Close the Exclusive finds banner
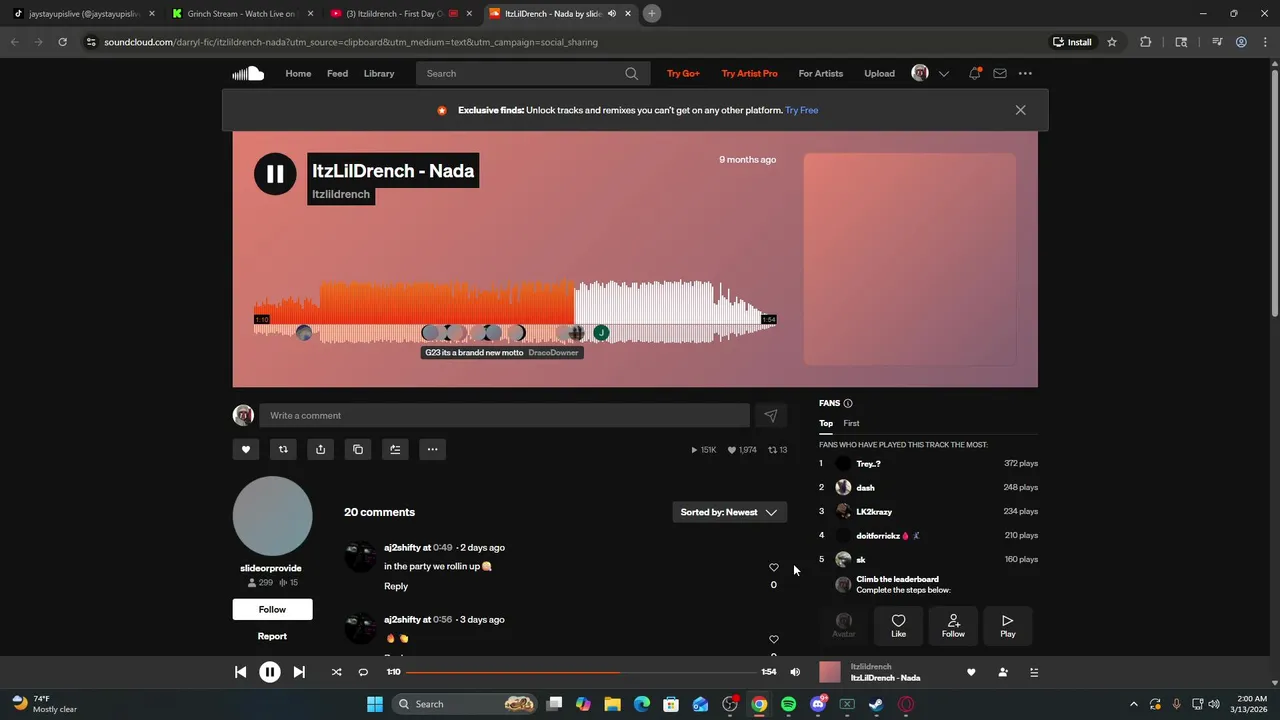The width and height of the screenshot is (1280, 720). (x=1020, y=110)
